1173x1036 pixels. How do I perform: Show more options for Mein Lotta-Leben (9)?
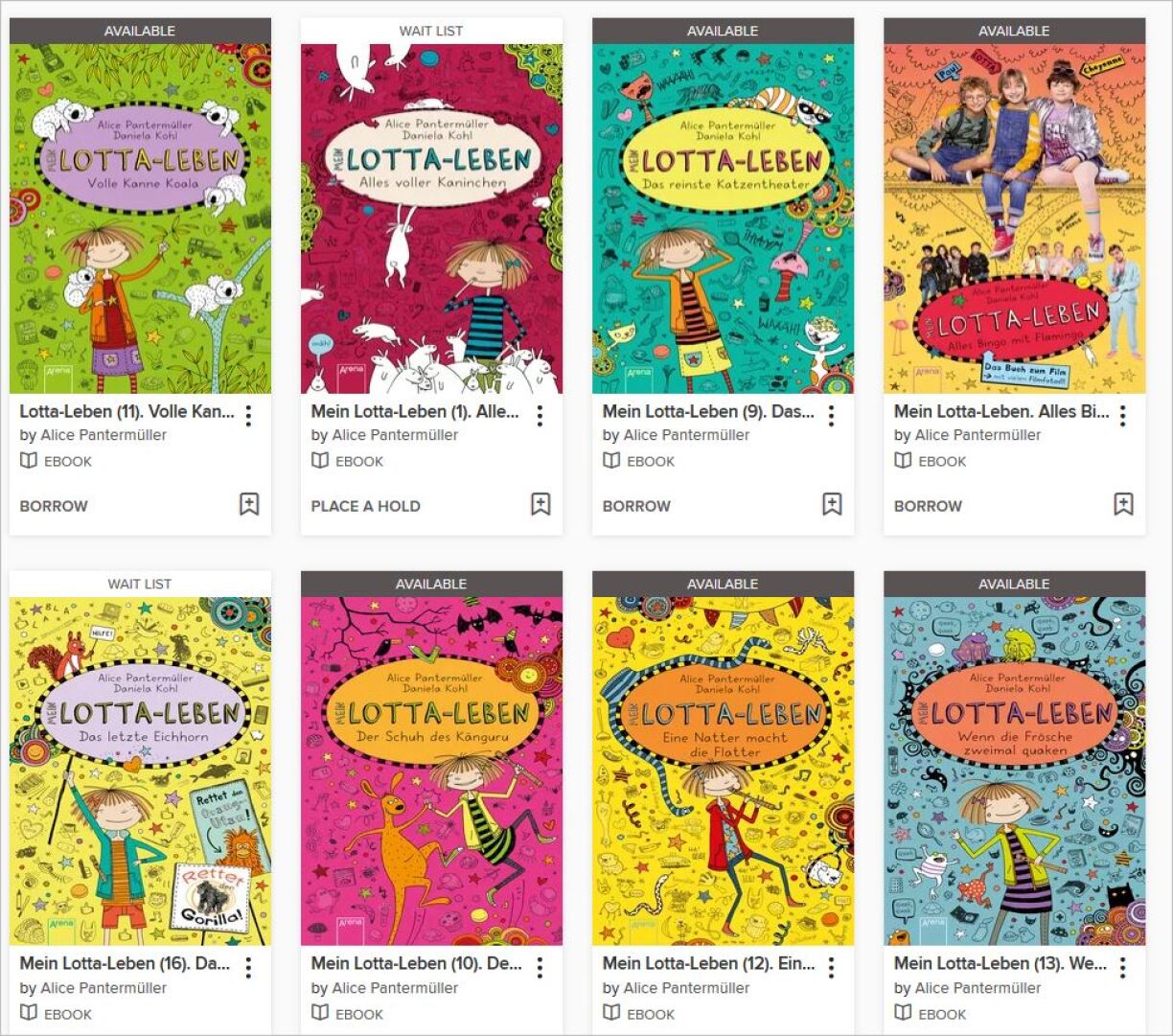(831, 415)
